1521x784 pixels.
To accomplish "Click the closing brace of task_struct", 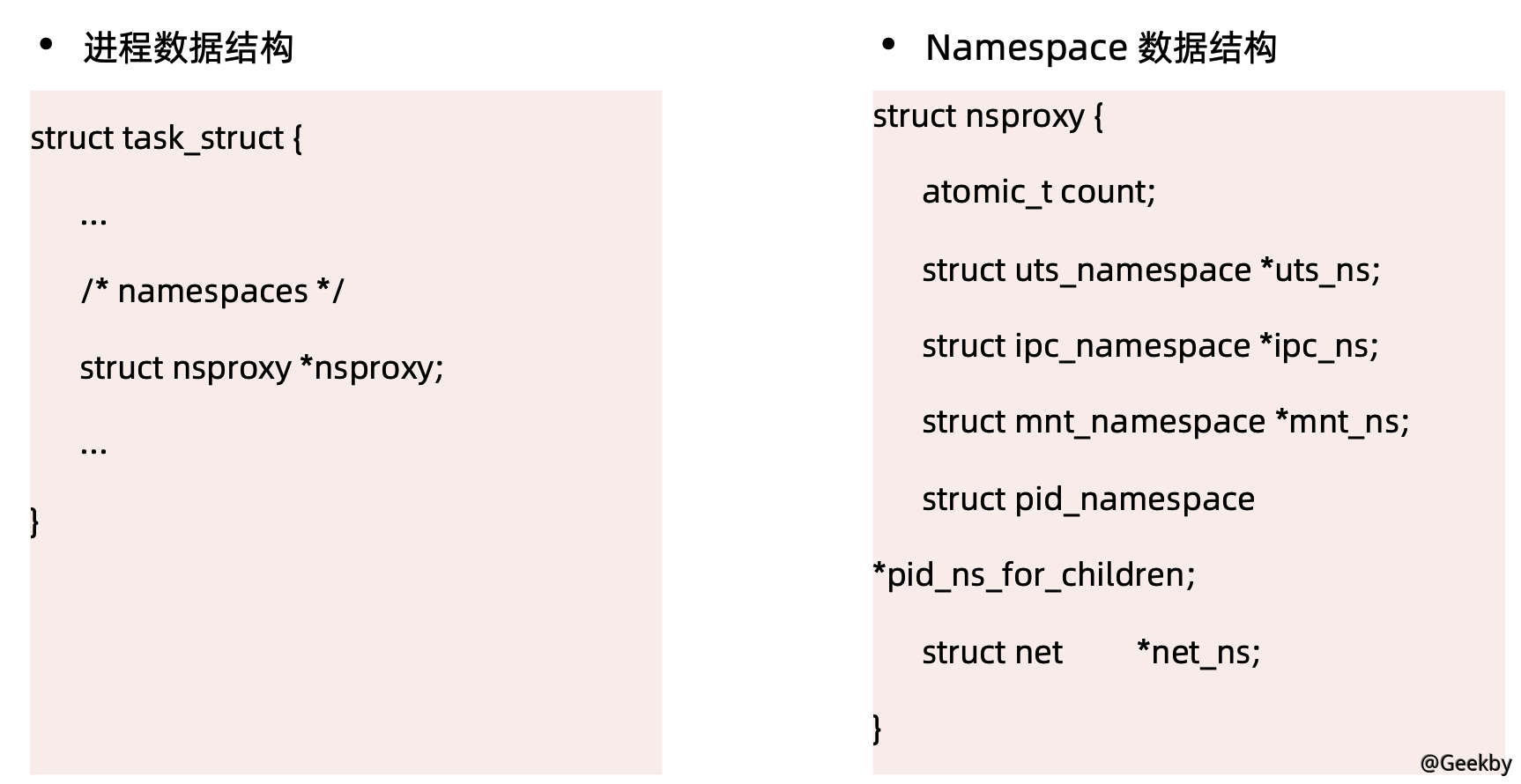I will tap(34, 521).
